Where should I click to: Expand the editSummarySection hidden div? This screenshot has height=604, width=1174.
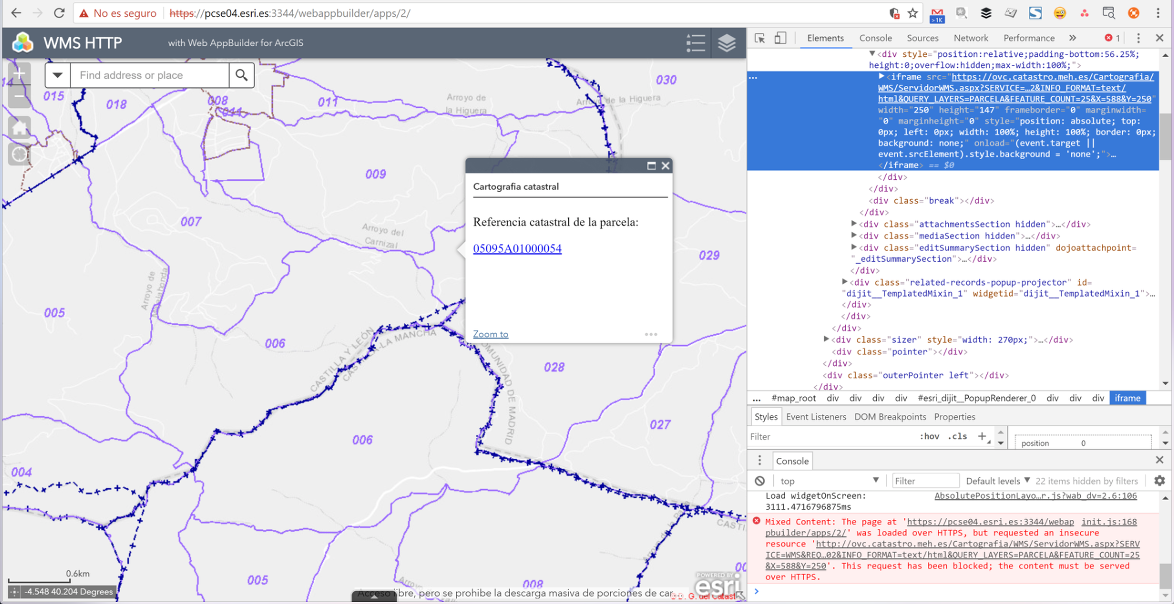pos(854,247)
